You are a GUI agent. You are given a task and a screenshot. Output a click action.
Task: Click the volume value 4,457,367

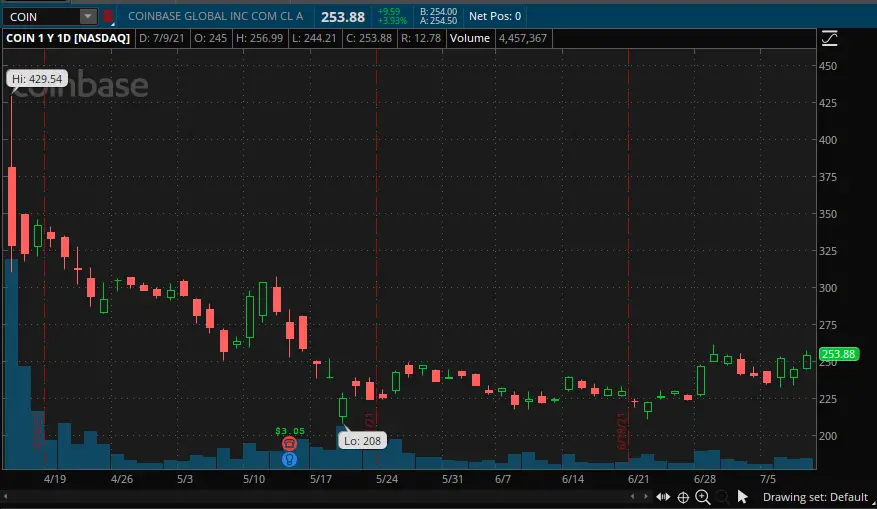pyautogui.click(x=522, y=38)
